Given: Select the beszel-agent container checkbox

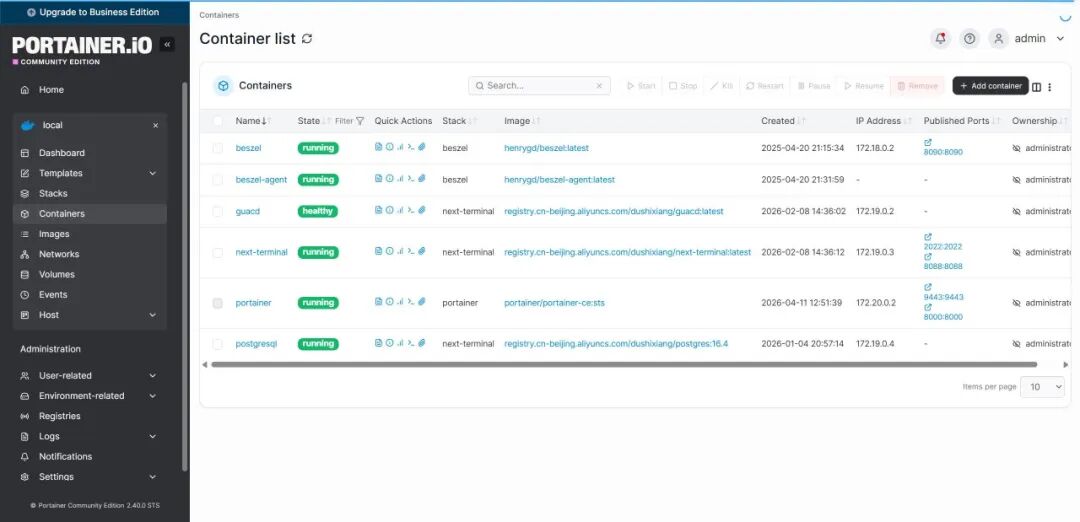Looking at the screenshot, I should pos(218,180).
